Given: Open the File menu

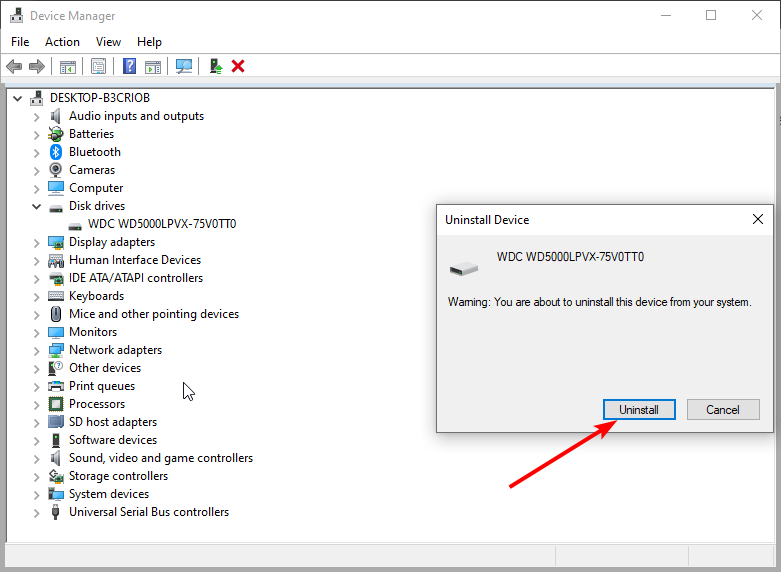Looking at the screenshot, I should point(20,42).
